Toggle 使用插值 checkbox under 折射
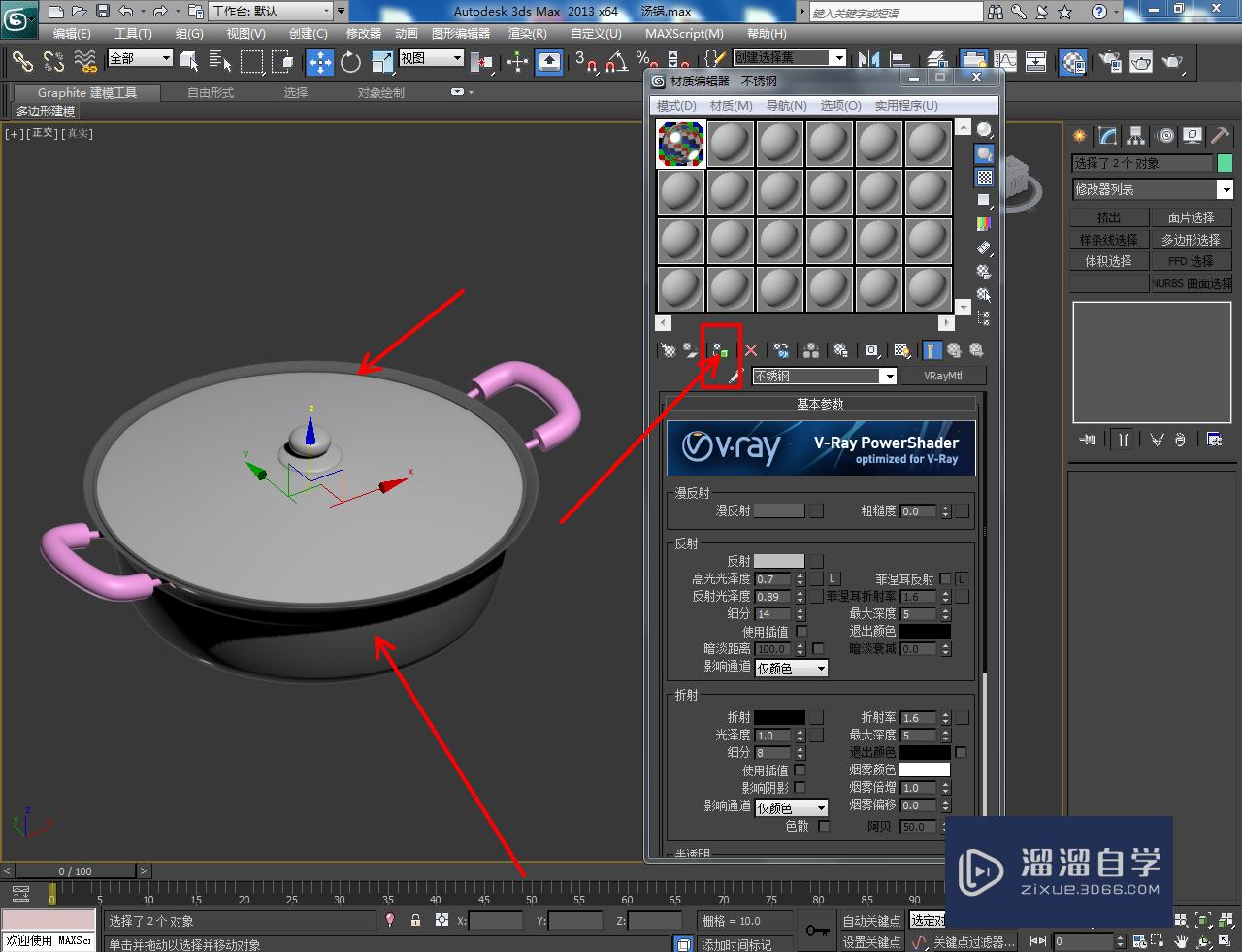The height and width of the screenshot is (952, 1242). (800, 770)
